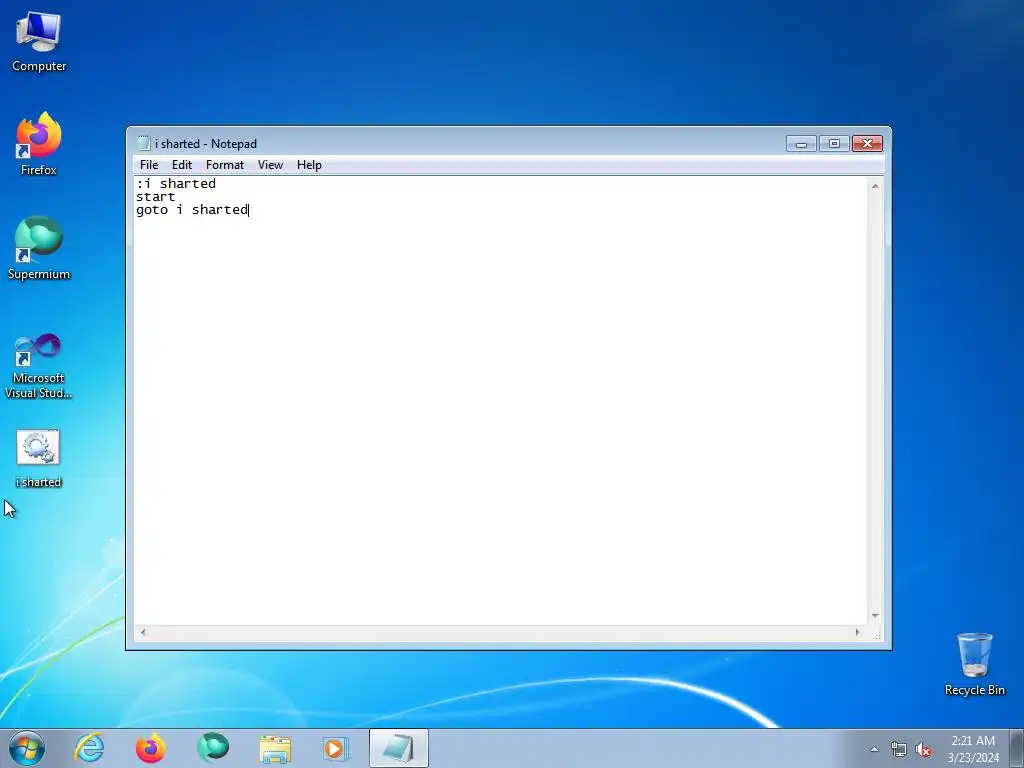Open Windows Media Player from the taskbar
This screenshot has height=768, width=1024.
point(336,748)
